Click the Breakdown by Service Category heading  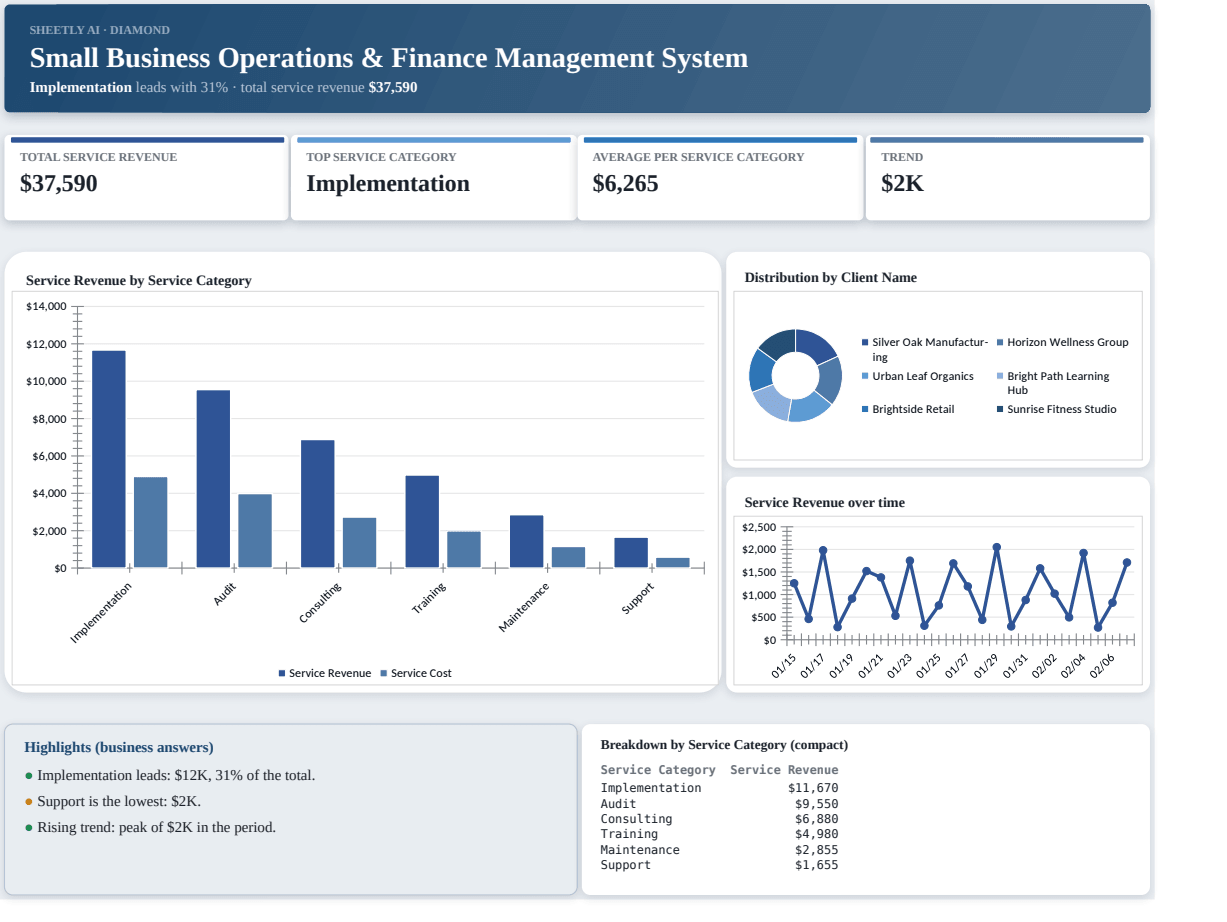pyautogui.click(x=724, y=745)
